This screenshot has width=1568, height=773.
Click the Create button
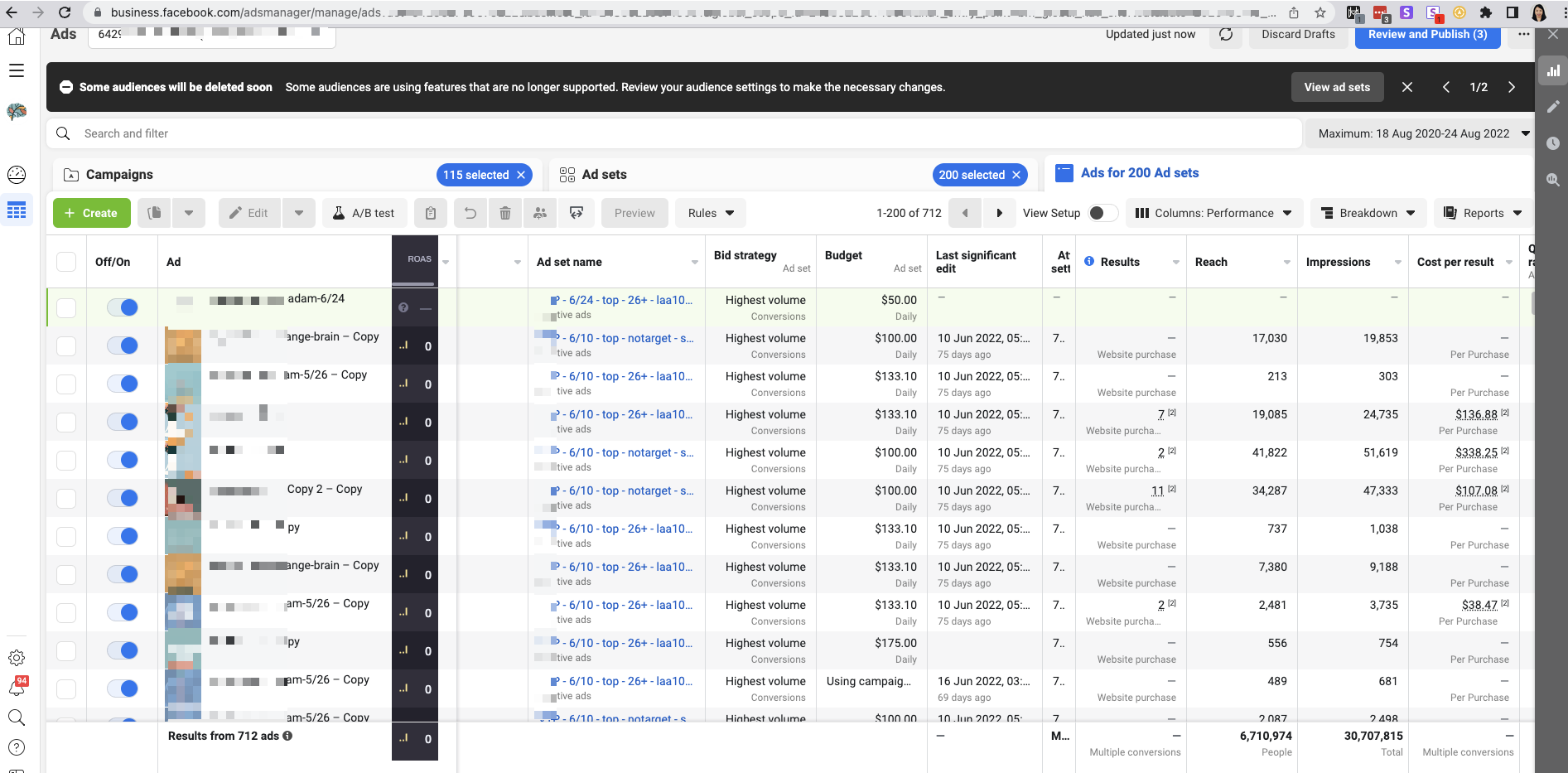91,213
